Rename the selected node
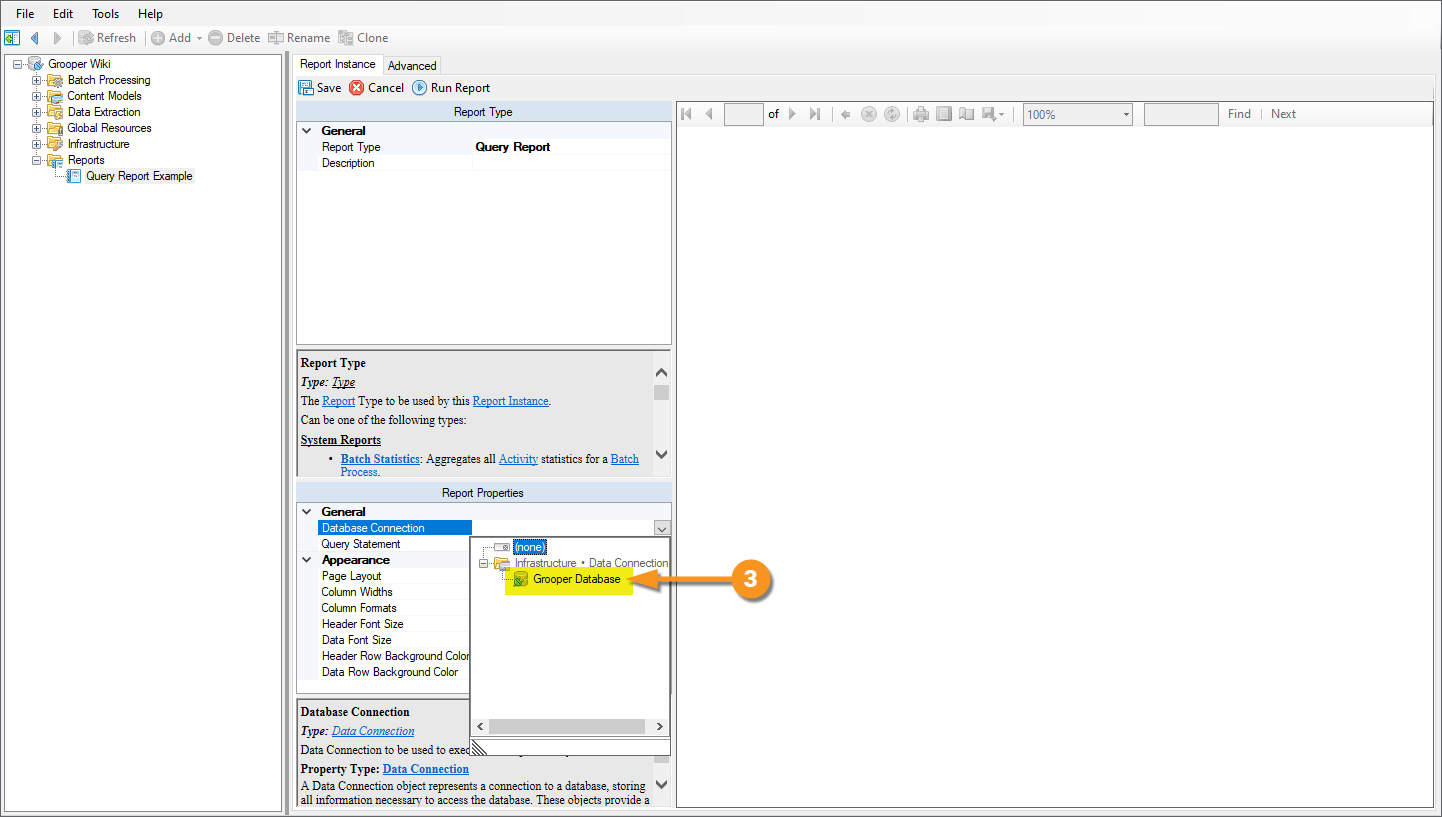 pos(299,38)
